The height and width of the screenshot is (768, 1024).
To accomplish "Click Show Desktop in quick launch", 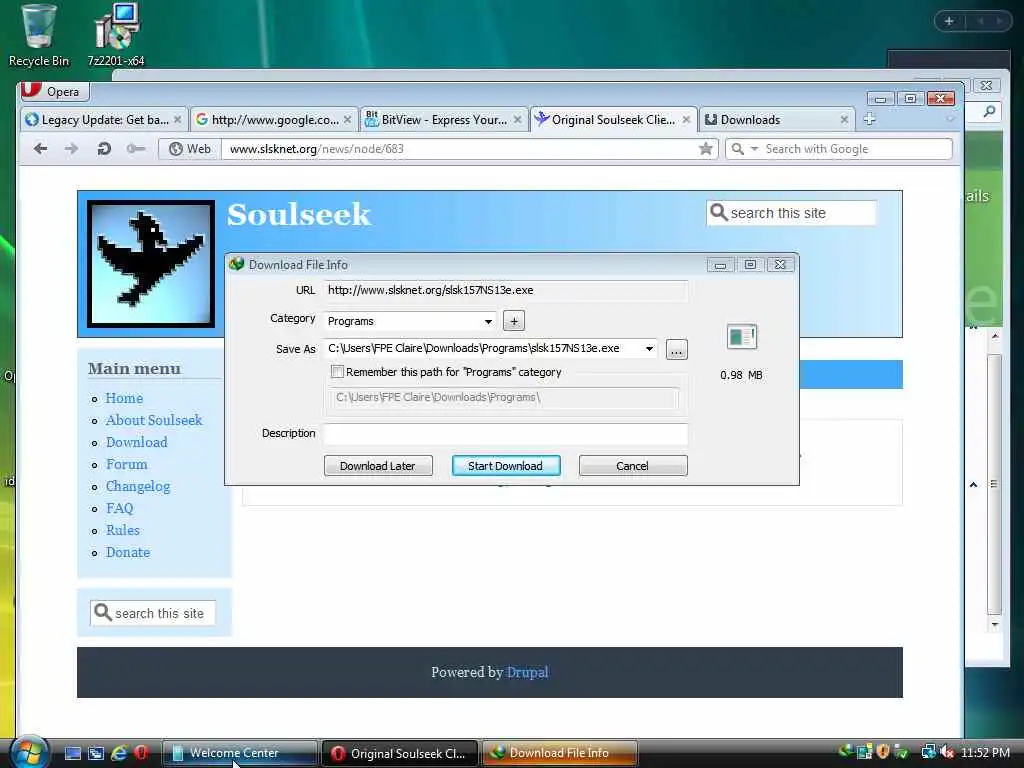I will pyautogui.click(x=72, y=753).
